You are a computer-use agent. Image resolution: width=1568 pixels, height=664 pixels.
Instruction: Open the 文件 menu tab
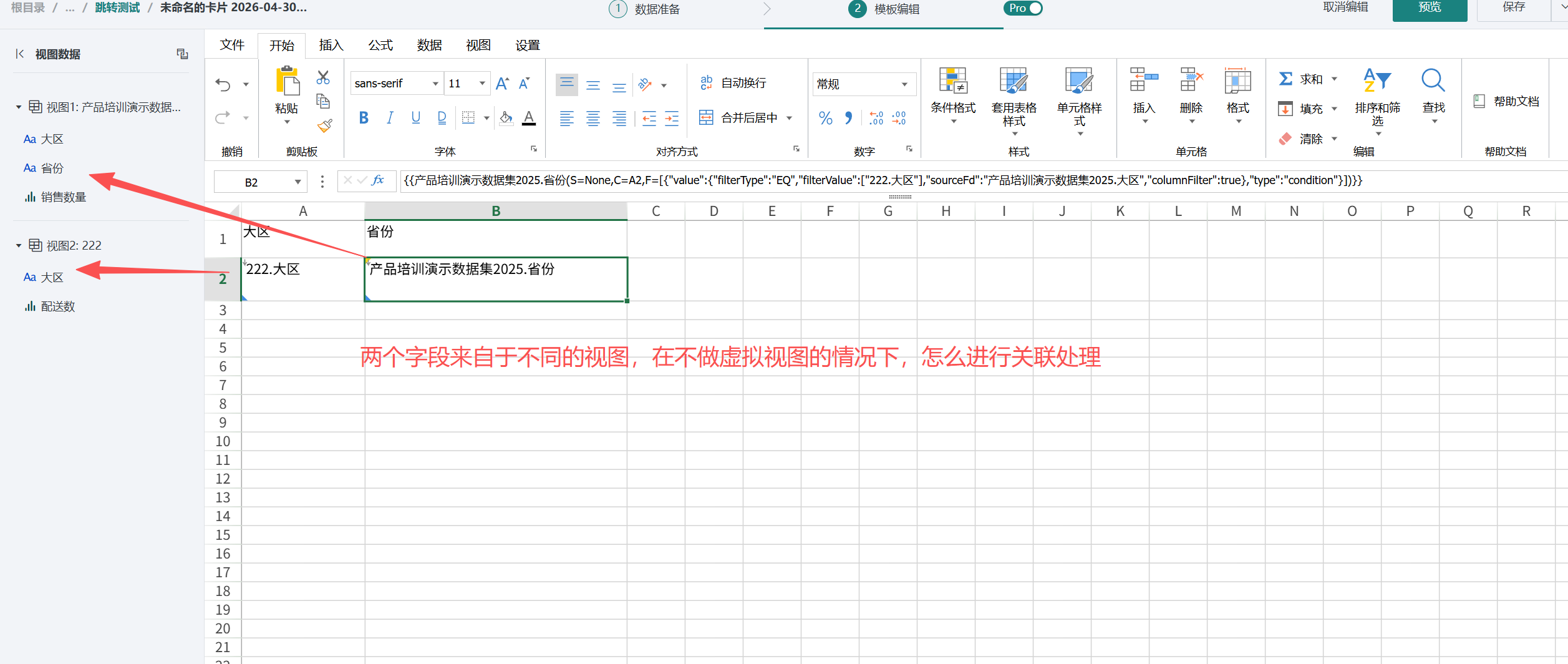tap(232, 45)
